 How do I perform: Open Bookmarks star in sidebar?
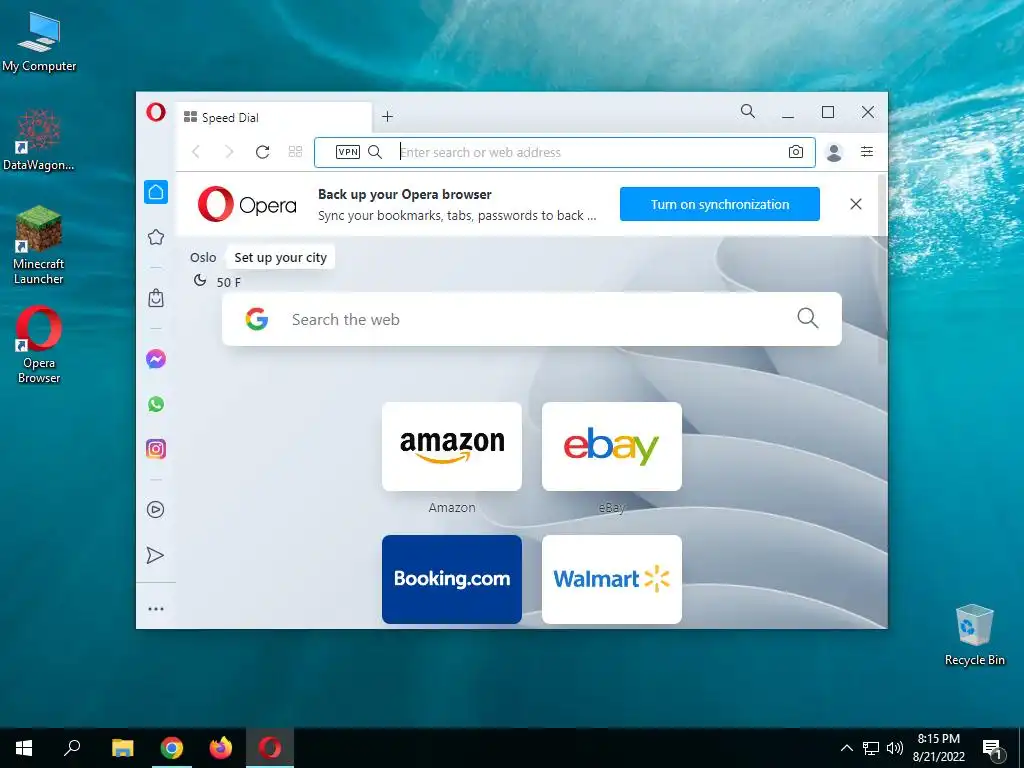click(x=155, y=237)
